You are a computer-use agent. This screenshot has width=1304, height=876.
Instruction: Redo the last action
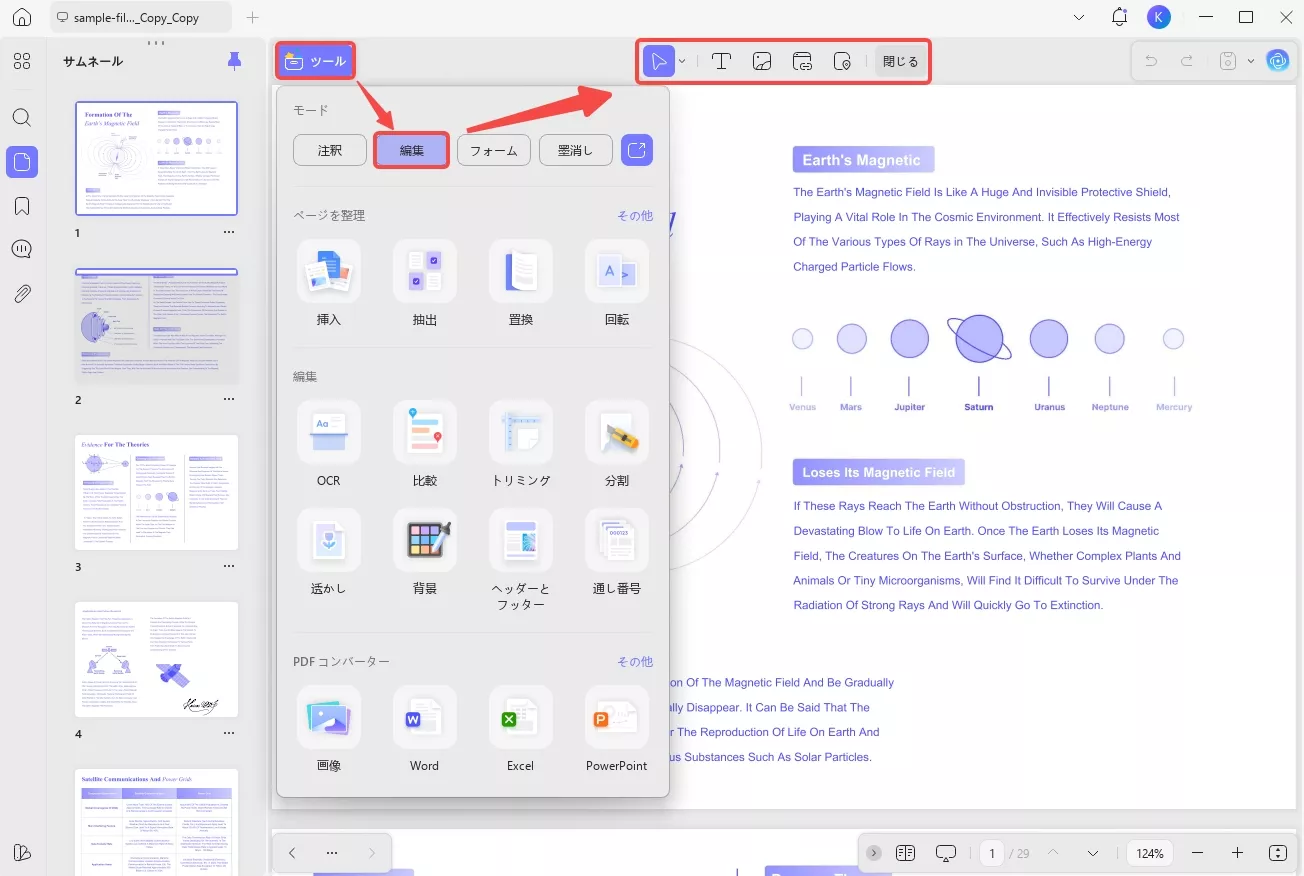pos(1187,61)
